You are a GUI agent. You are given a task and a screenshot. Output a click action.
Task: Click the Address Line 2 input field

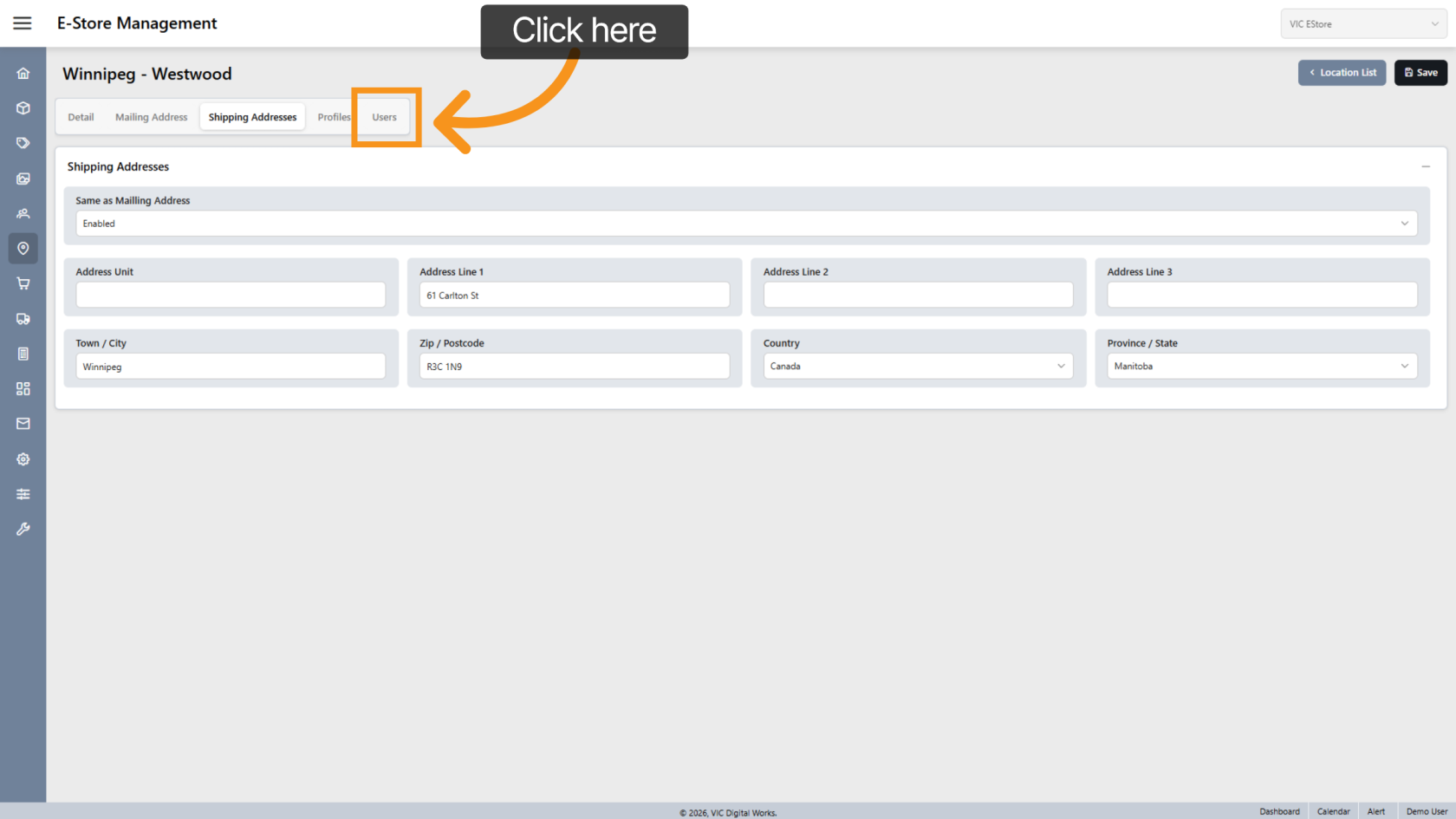pos(917,296)
